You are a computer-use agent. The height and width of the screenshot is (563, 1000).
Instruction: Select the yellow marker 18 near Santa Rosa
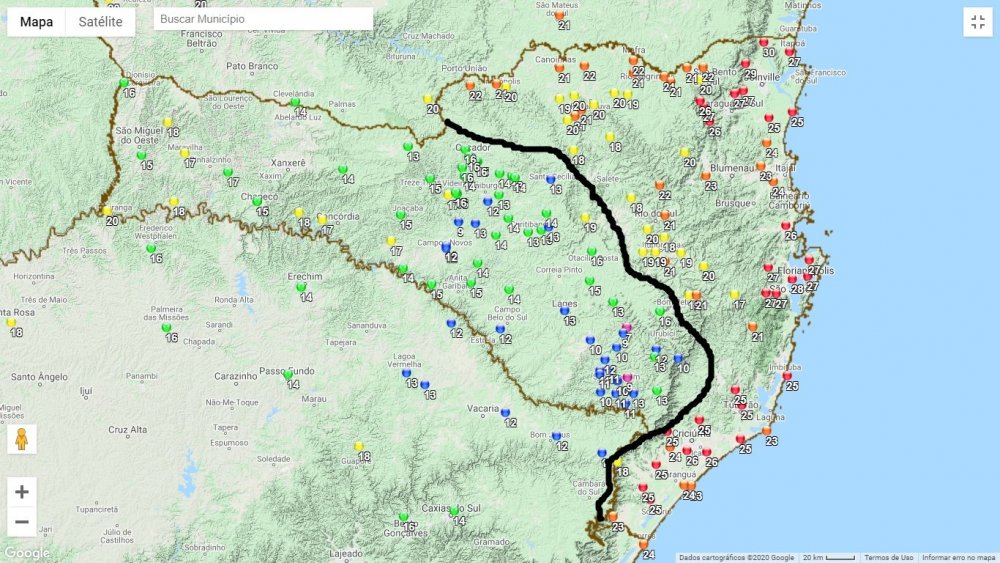[11, 323]
